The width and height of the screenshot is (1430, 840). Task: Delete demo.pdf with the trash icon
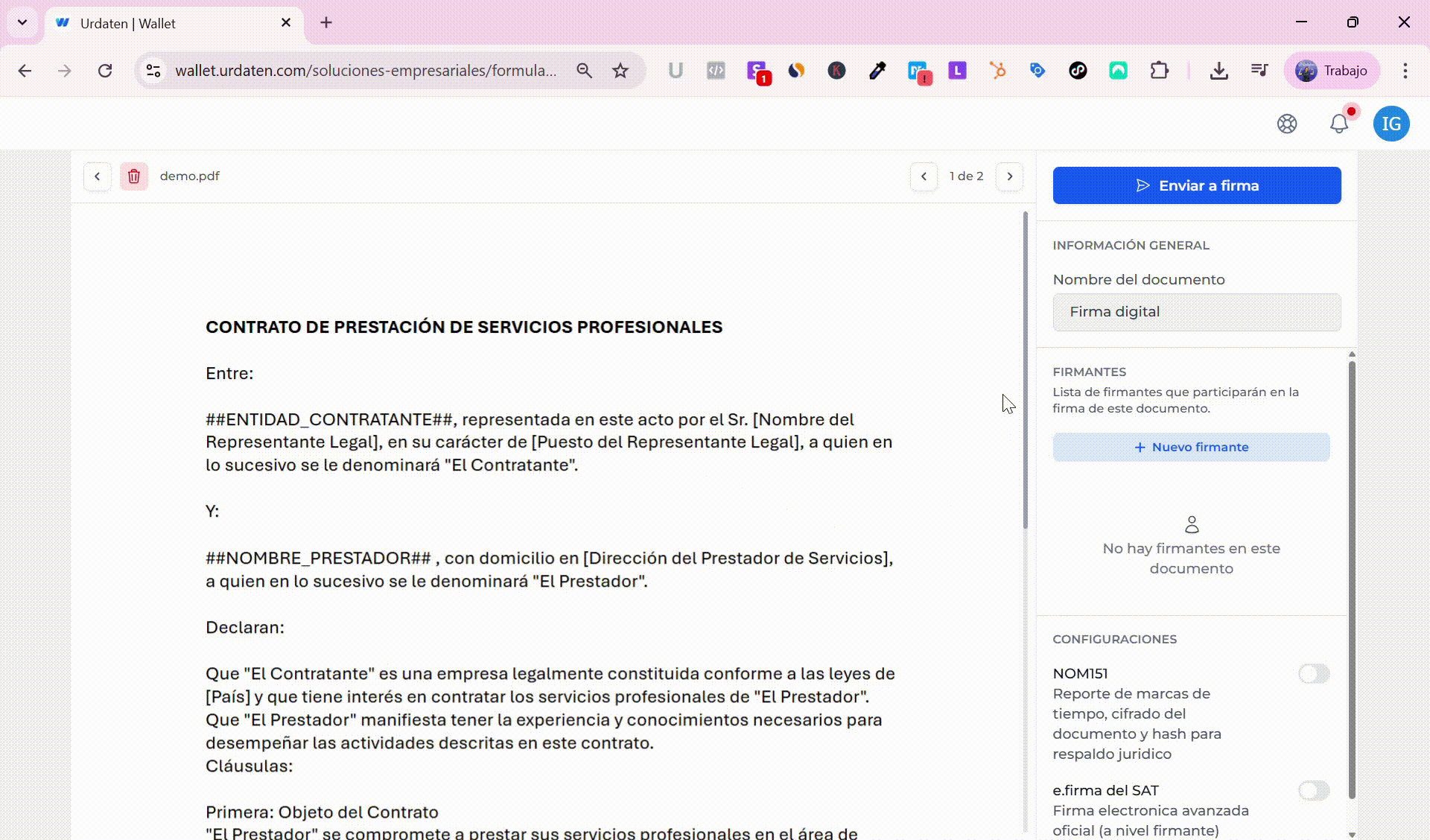(134, 176)
